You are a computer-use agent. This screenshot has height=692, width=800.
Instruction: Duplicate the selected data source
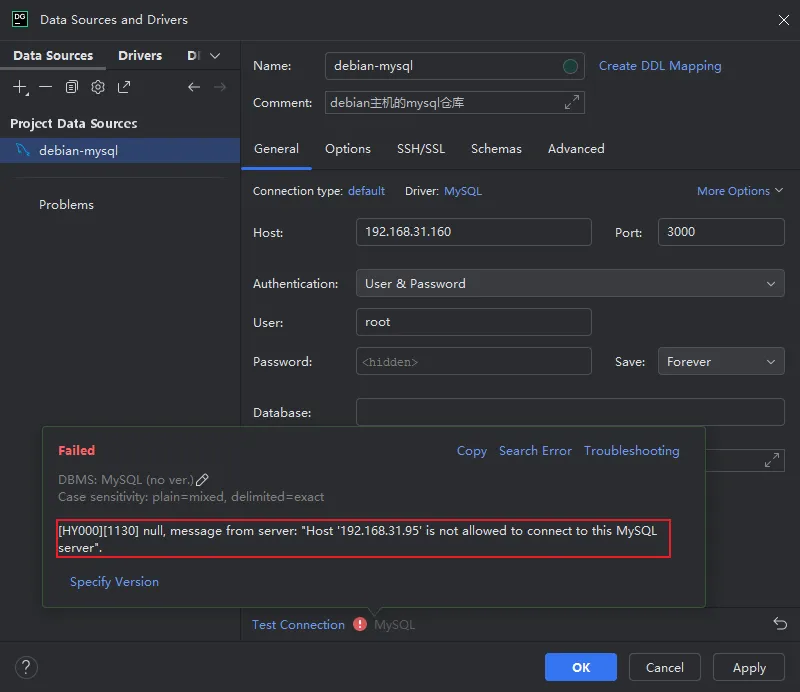[72, 87]
